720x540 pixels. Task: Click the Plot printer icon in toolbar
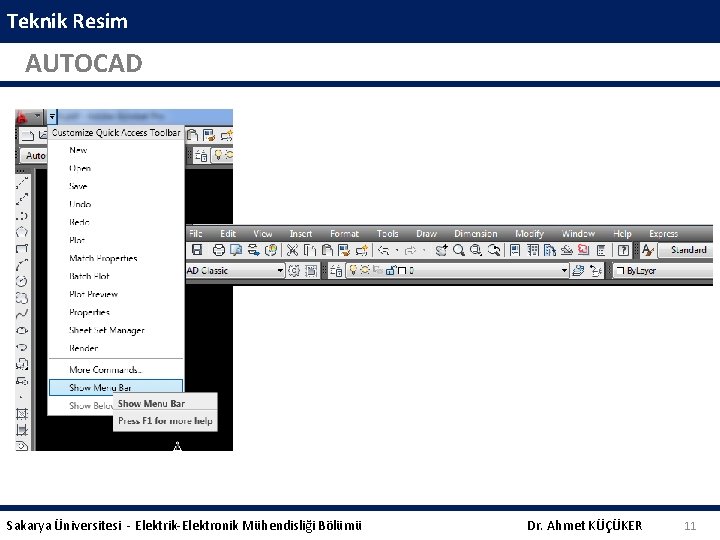tap(219, 250)
